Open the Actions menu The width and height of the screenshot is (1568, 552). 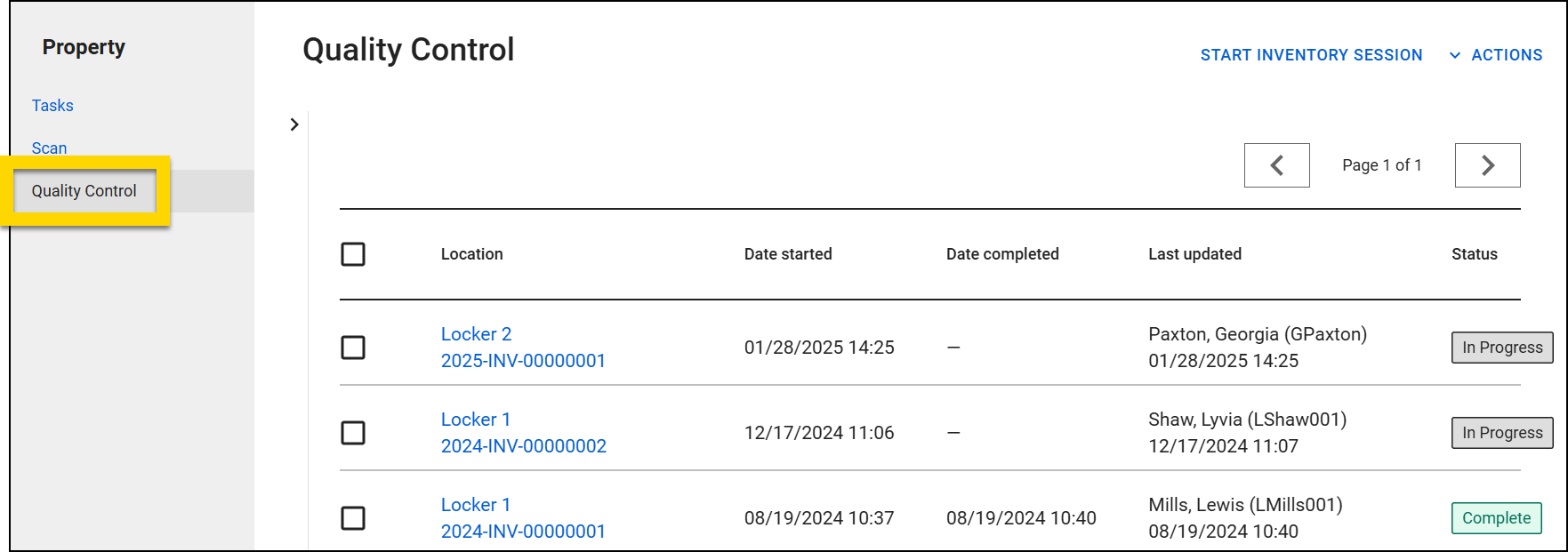[x=1507, y=54]
